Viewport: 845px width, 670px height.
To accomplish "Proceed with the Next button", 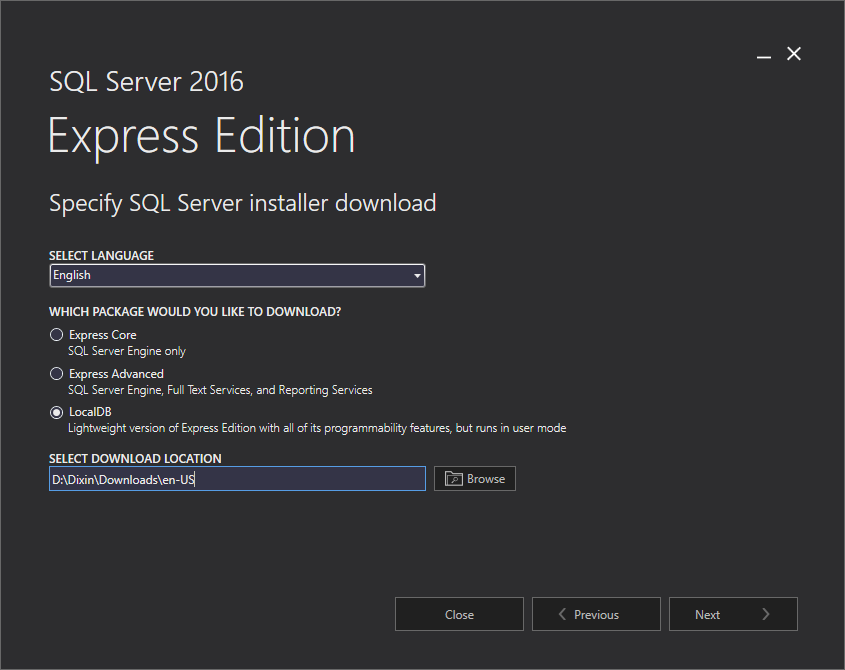I will tap(733, 614).
